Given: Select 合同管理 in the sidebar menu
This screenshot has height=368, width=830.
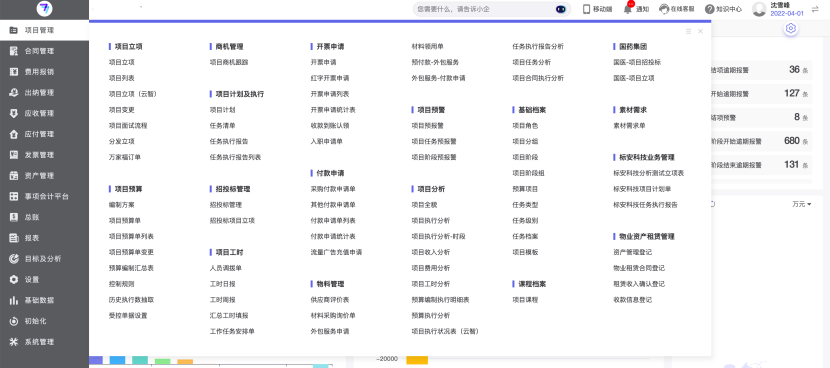Looking at the screenshot, I should 39,51.
